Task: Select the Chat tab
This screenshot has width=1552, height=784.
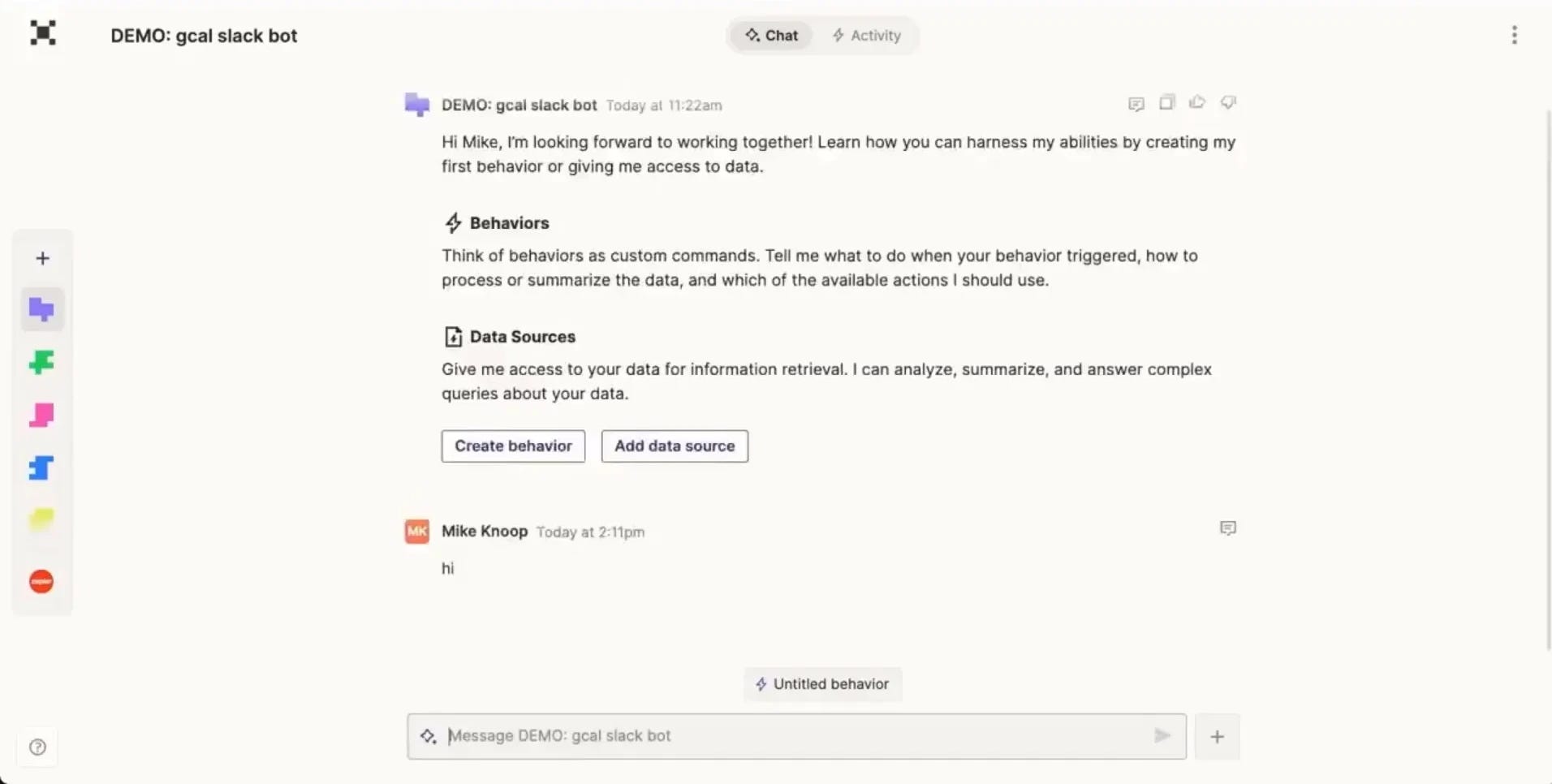Action: [770, 35]
